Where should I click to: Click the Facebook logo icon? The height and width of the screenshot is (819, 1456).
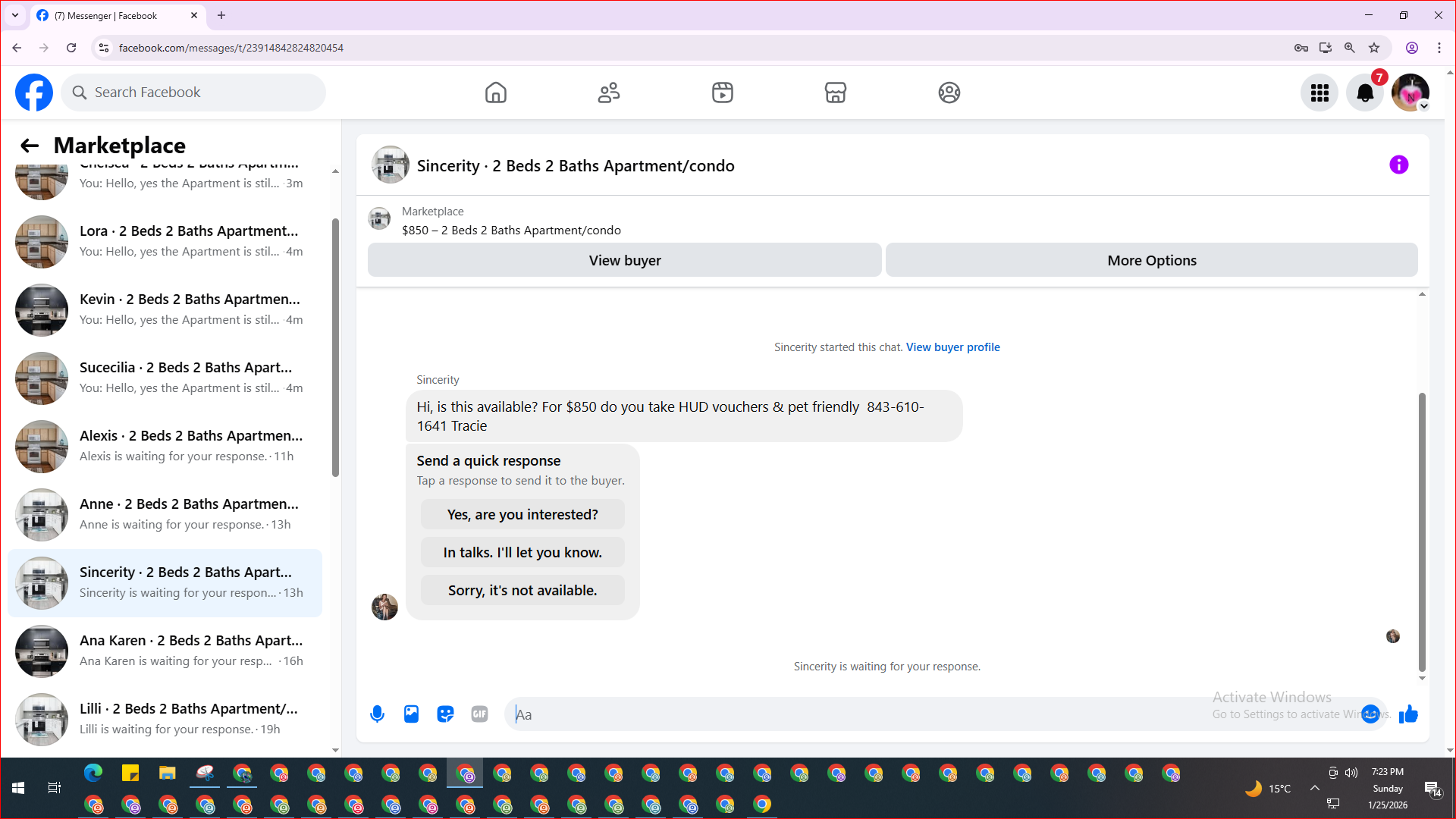[x=34, y=93]
